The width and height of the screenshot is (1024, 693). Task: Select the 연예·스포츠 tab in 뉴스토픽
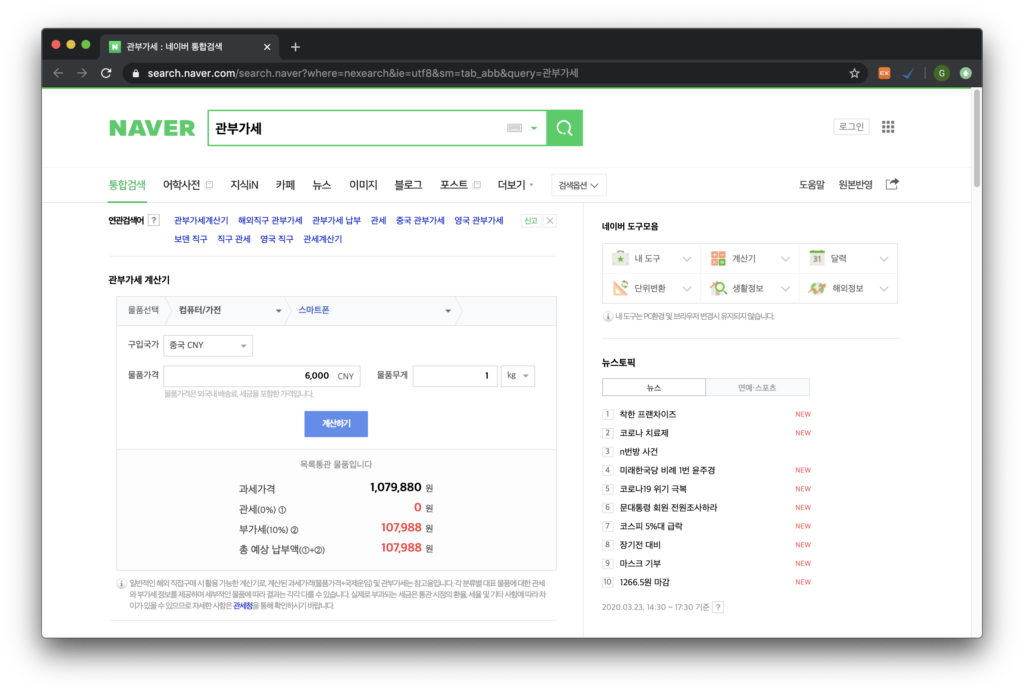click(x=758, y=387)
